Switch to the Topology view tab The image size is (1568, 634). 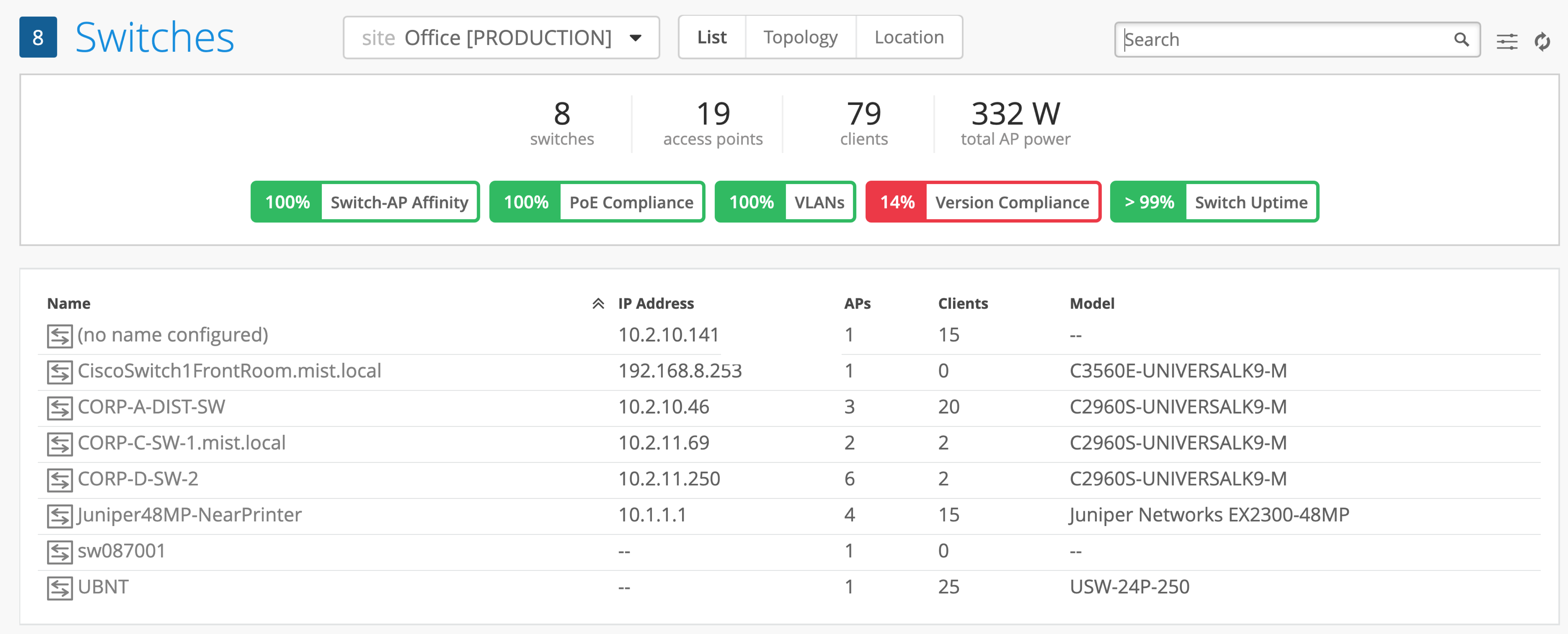tap(800, 37)
